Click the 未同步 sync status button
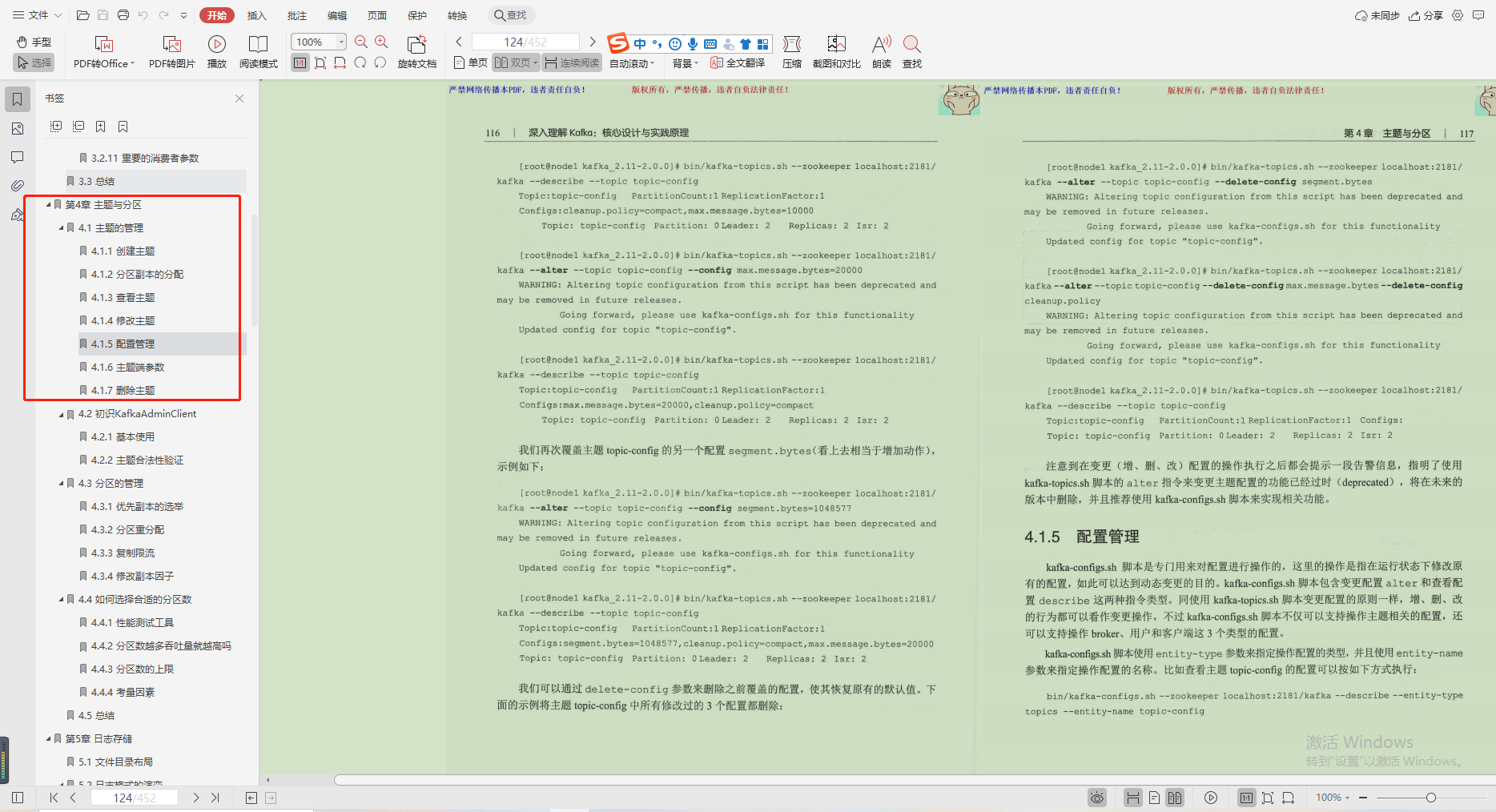This screenshot has width=1496, height=812. [x=1377, y=15]
